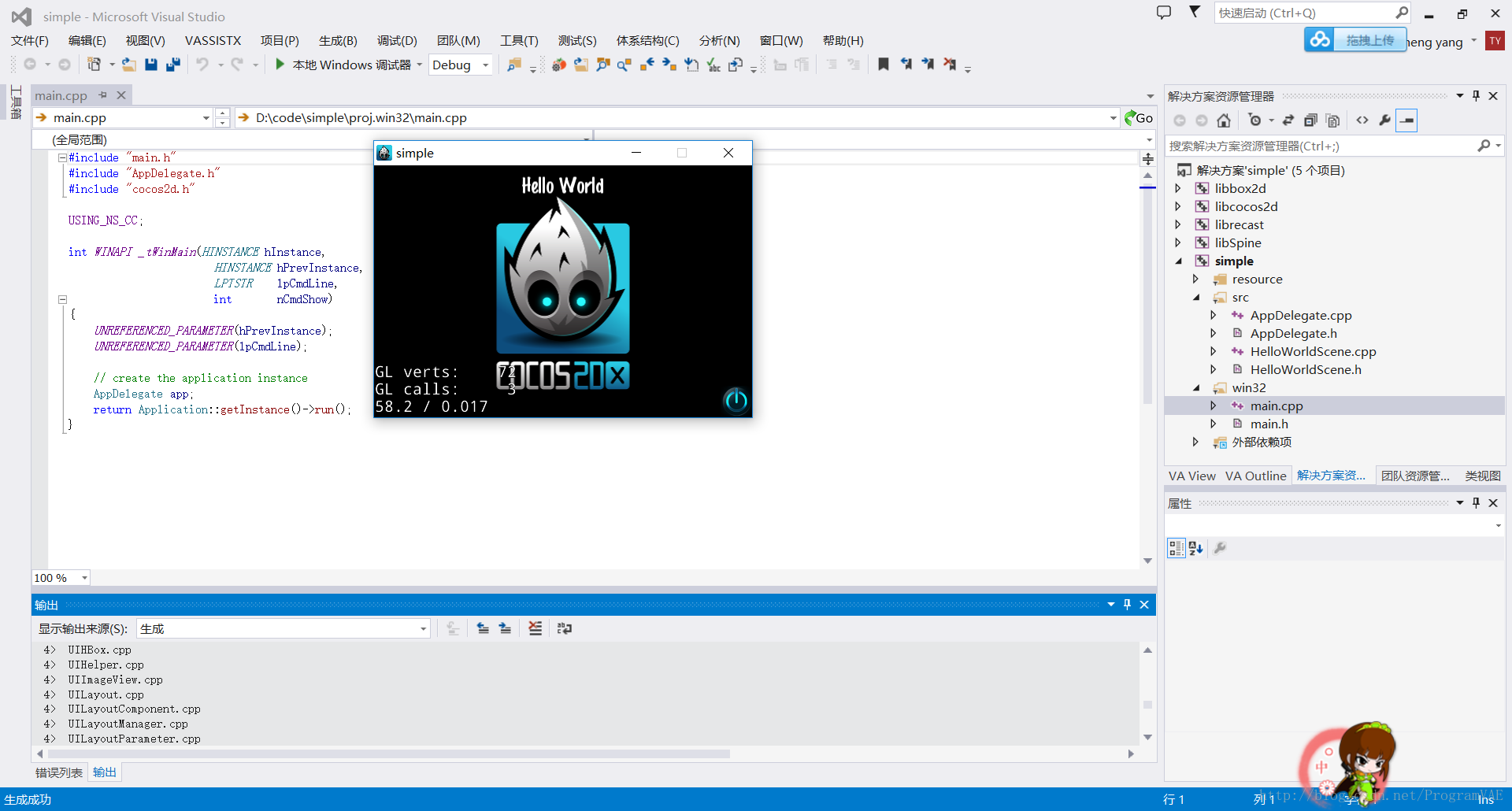The image size is (1512, 811).
Task: Click the 工具箱 side tab
Action: 16,102
